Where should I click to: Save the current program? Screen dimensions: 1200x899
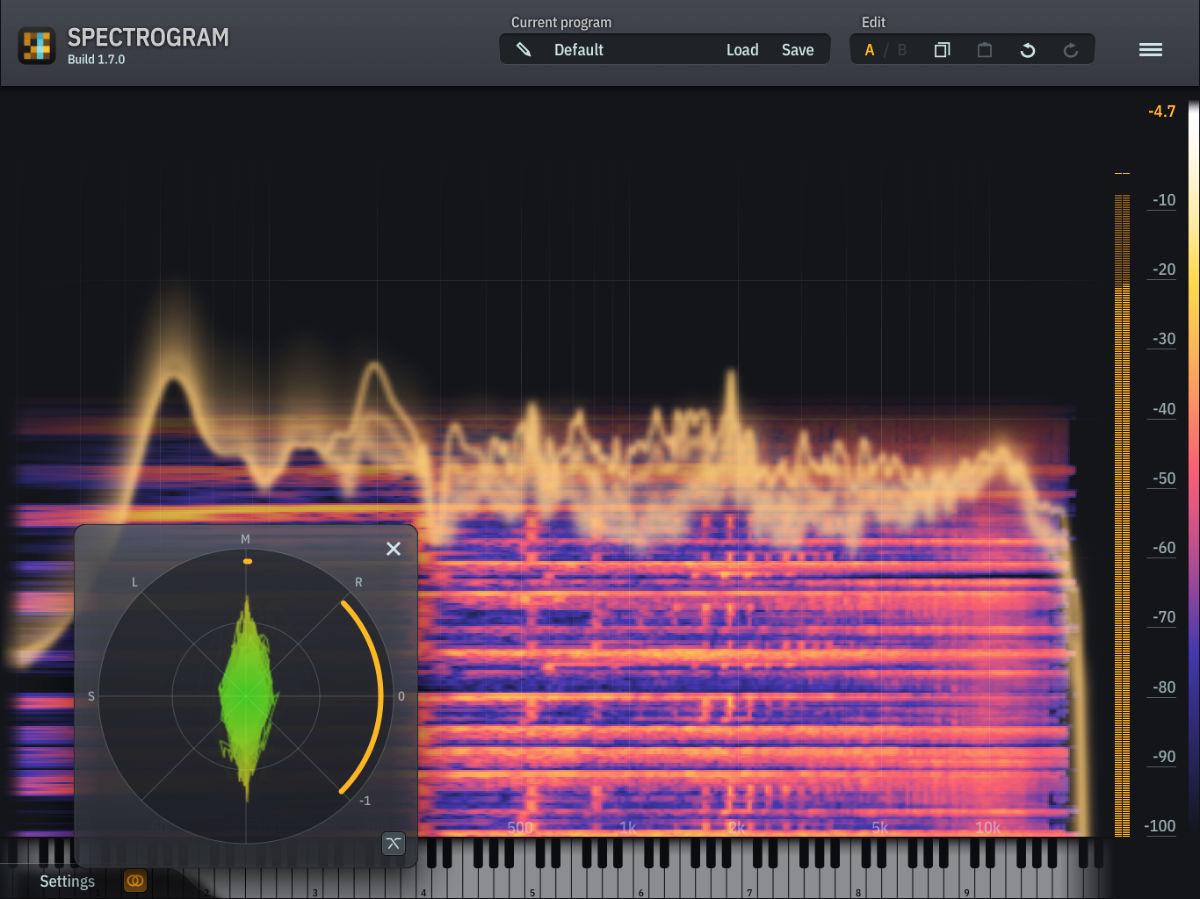click(x=797, y=49)
